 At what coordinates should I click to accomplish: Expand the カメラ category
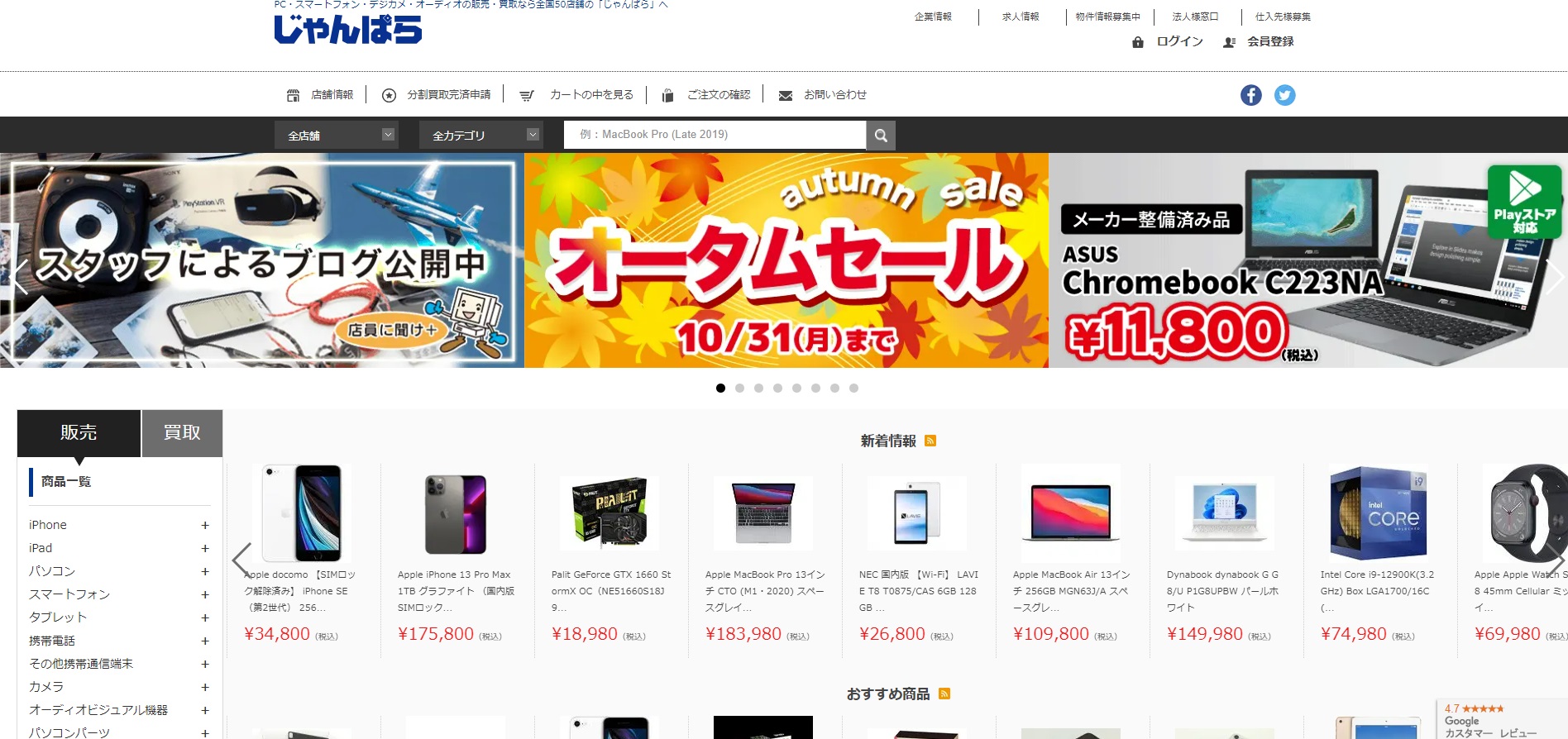click(205, 687)
